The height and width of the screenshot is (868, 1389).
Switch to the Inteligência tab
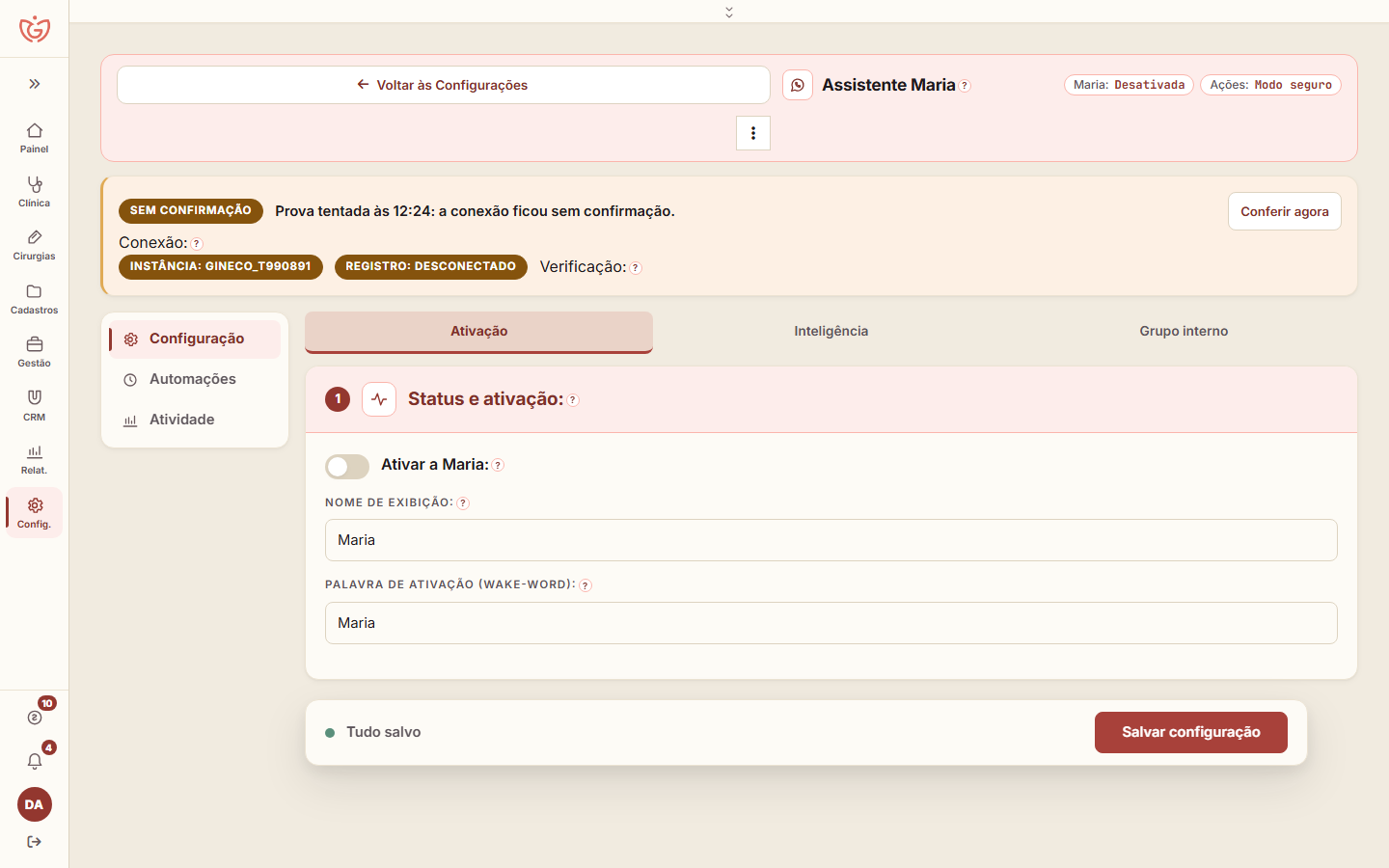(x=831, y=332)
